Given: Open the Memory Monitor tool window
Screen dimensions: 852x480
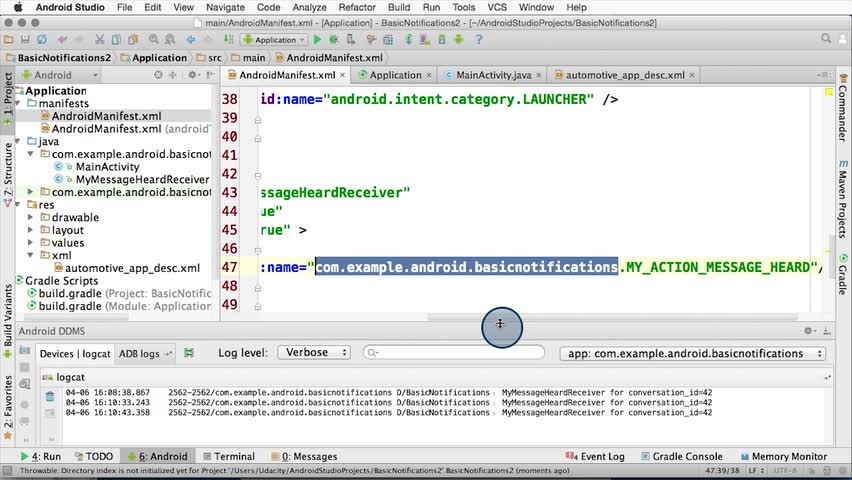Looking at the screenshot, I should tap(784, 457).
